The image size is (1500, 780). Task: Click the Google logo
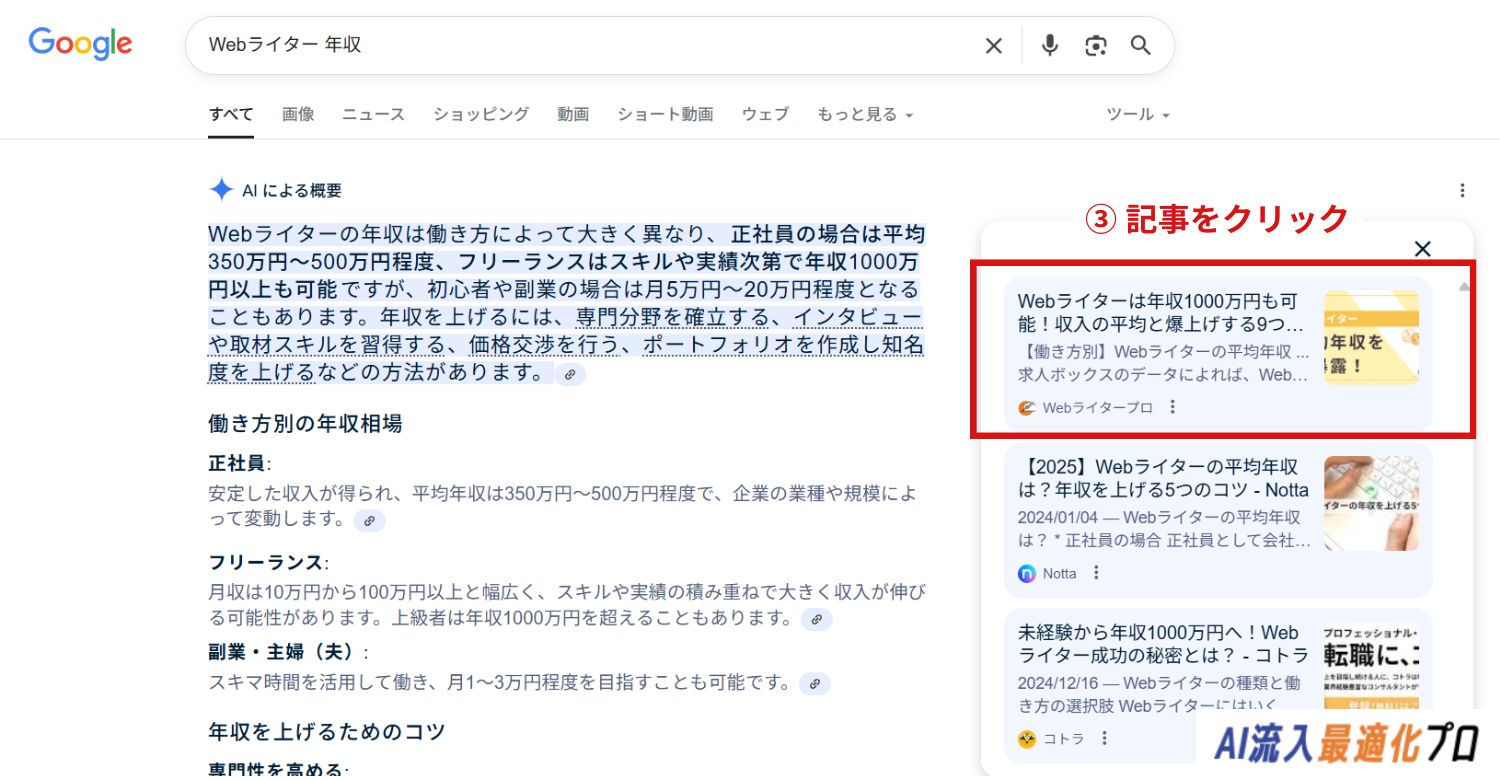tap(80, 44)
